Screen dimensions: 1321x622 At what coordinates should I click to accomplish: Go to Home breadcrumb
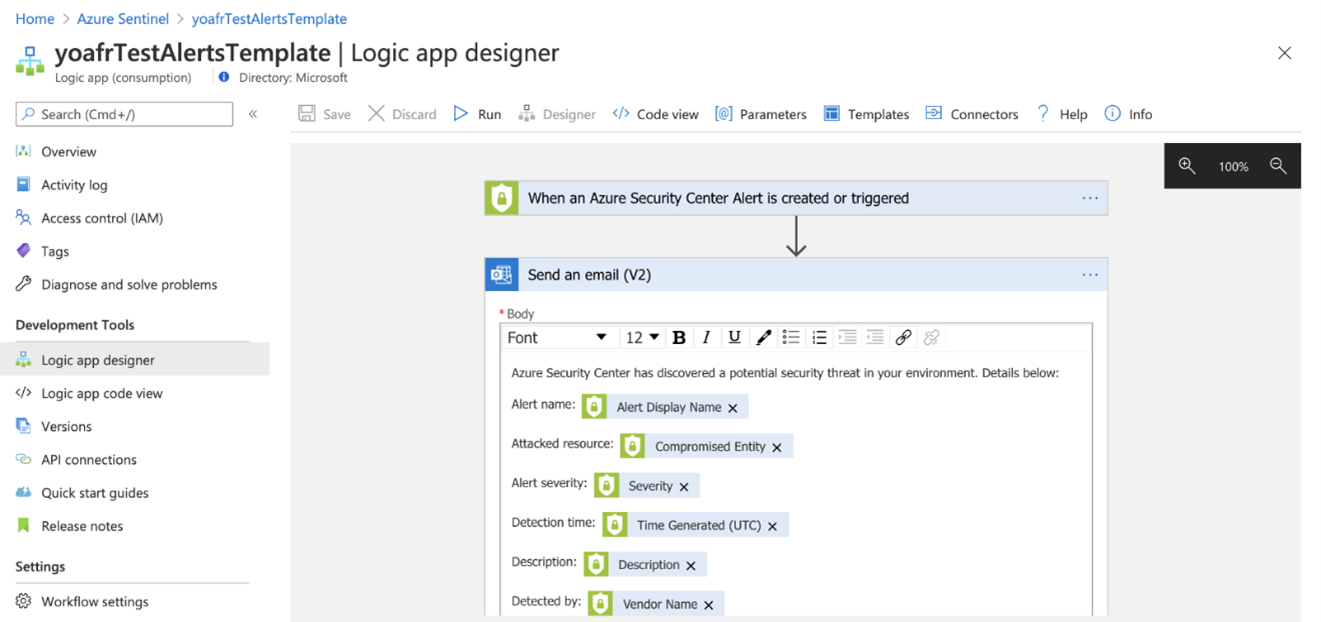35,19
